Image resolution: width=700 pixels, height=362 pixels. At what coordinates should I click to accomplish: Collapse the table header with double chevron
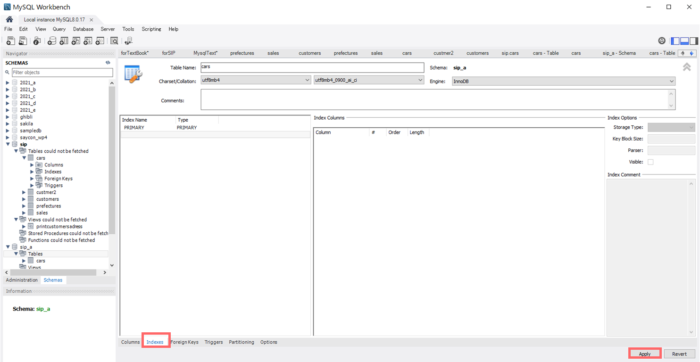click(687, 67)
